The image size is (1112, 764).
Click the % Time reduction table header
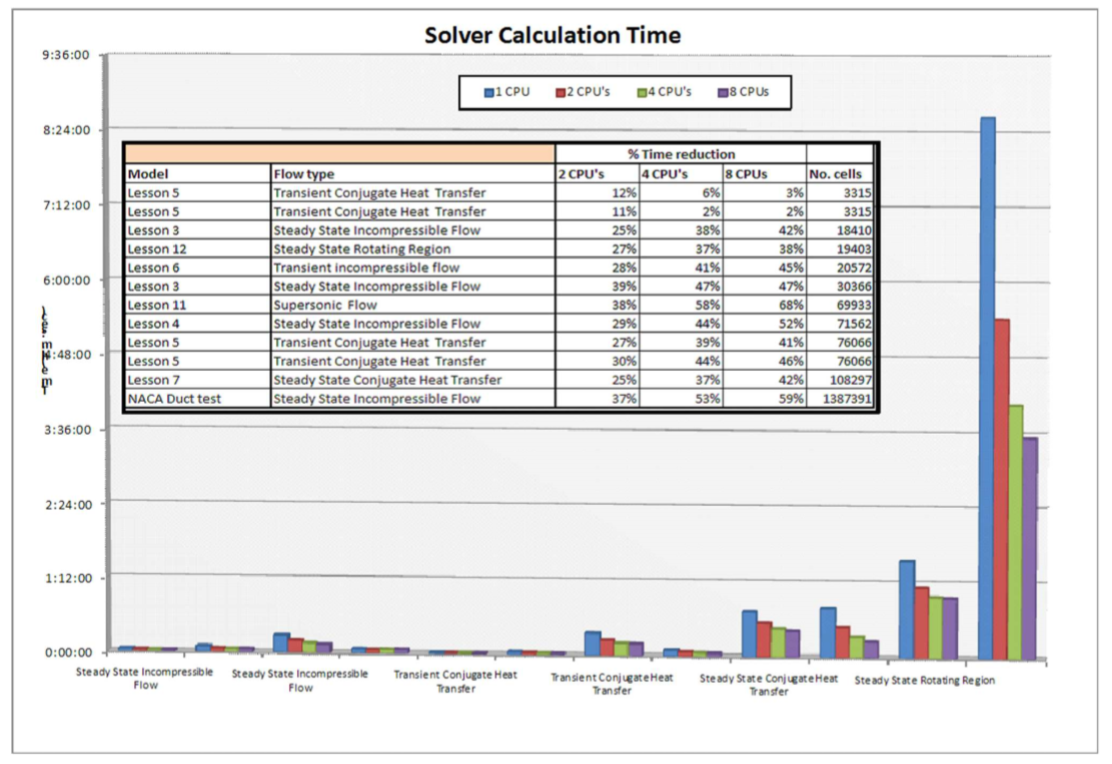[680, 154]
